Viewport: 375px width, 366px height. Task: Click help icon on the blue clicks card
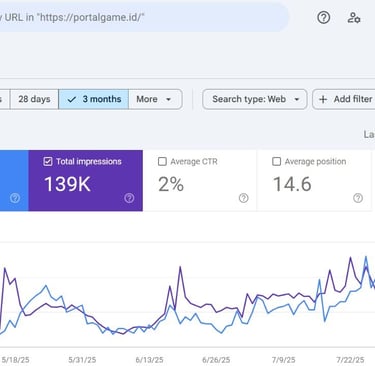click(x=15, y=198)
